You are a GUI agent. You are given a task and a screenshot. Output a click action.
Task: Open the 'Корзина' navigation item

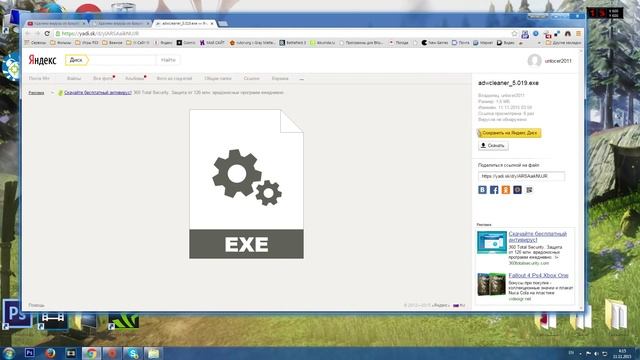pos(280,78)
